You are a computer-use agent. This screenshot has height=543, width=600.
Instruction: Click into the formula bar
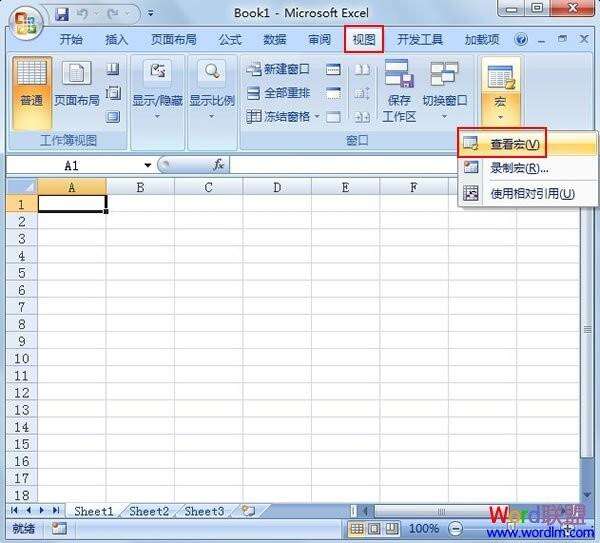(x=344, y=165)
